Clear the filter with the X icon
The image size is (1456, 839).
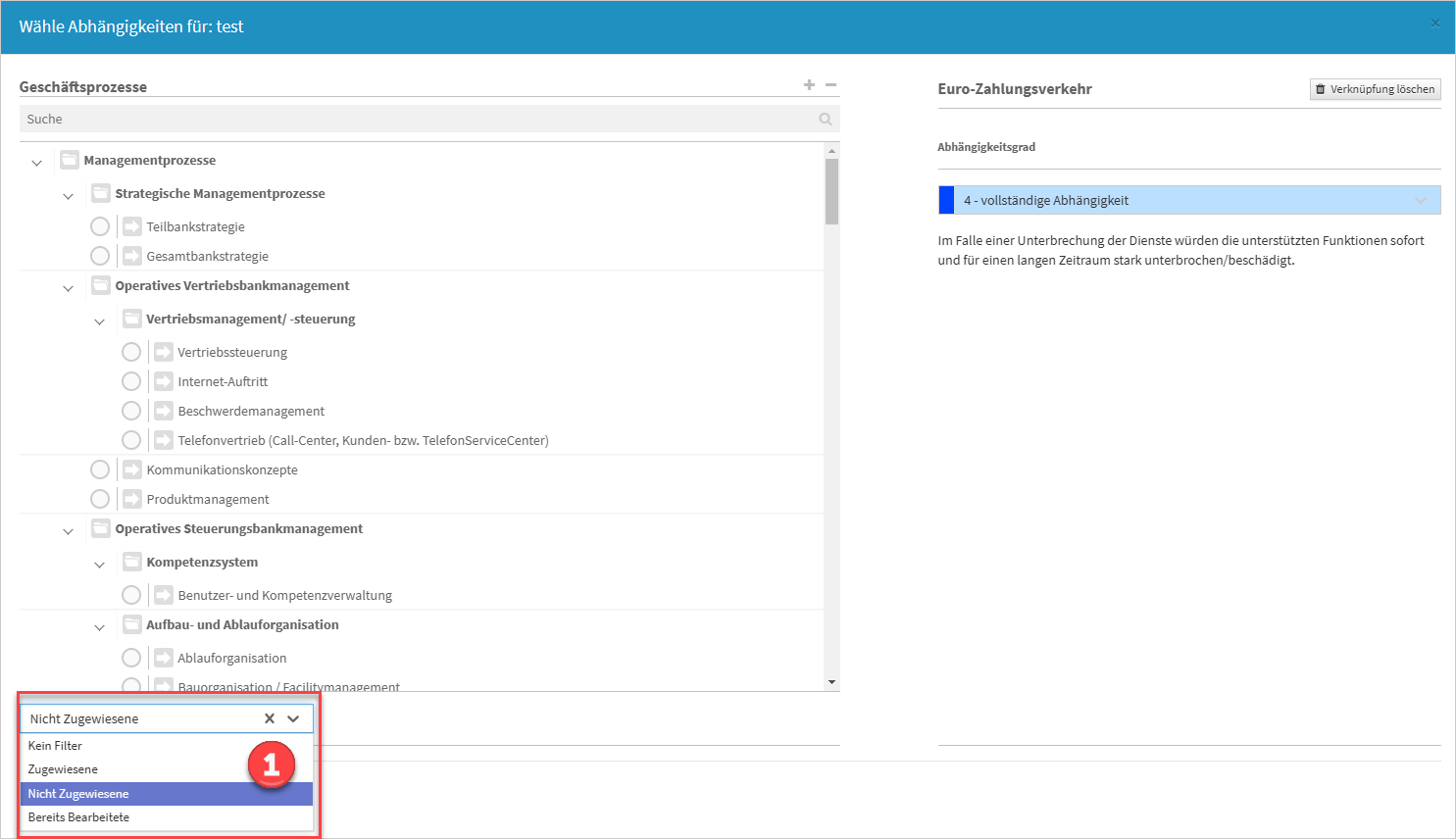pos(270,718)
